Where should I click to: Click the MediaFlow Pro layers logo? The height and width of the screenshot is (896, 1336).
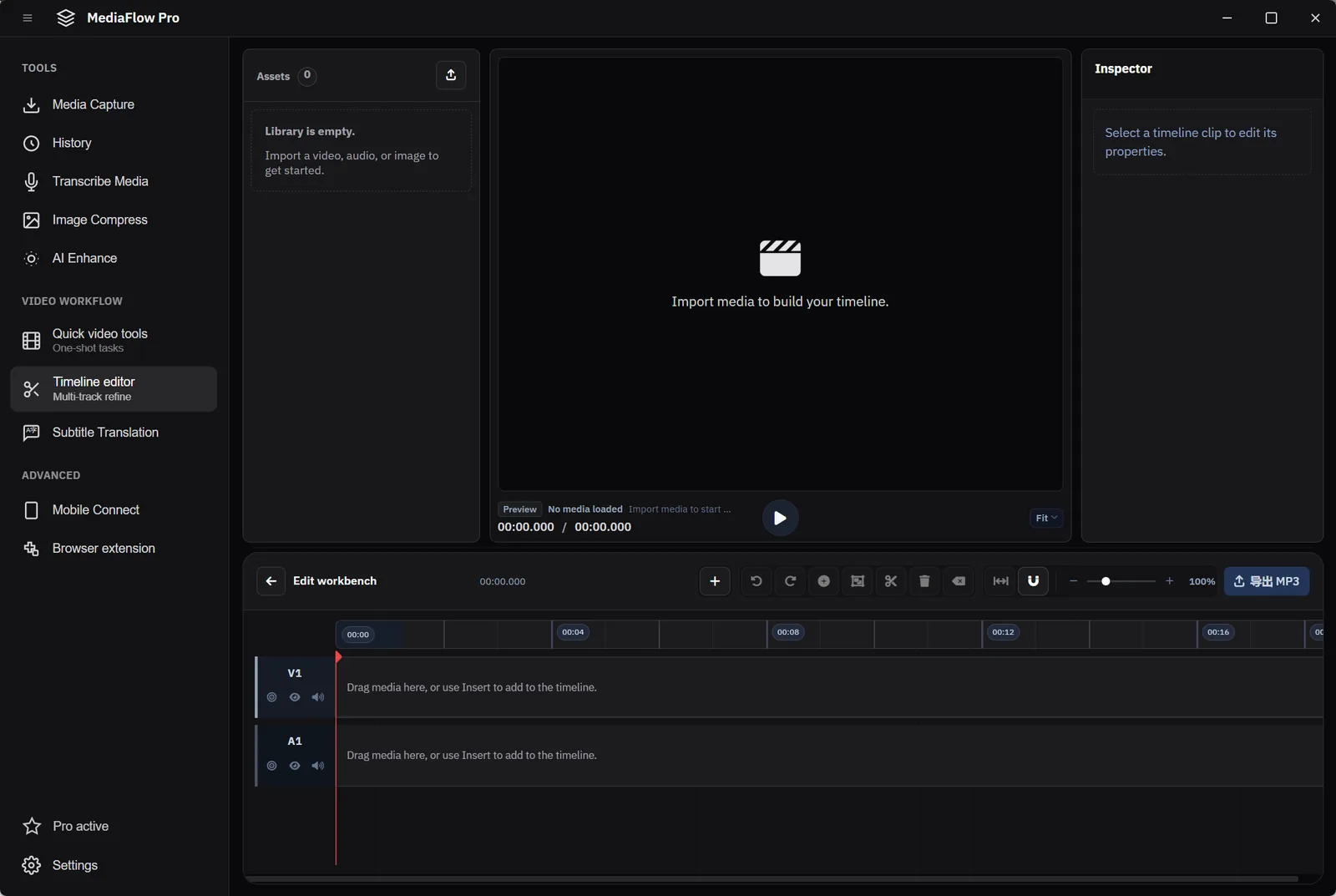point(66,18)
